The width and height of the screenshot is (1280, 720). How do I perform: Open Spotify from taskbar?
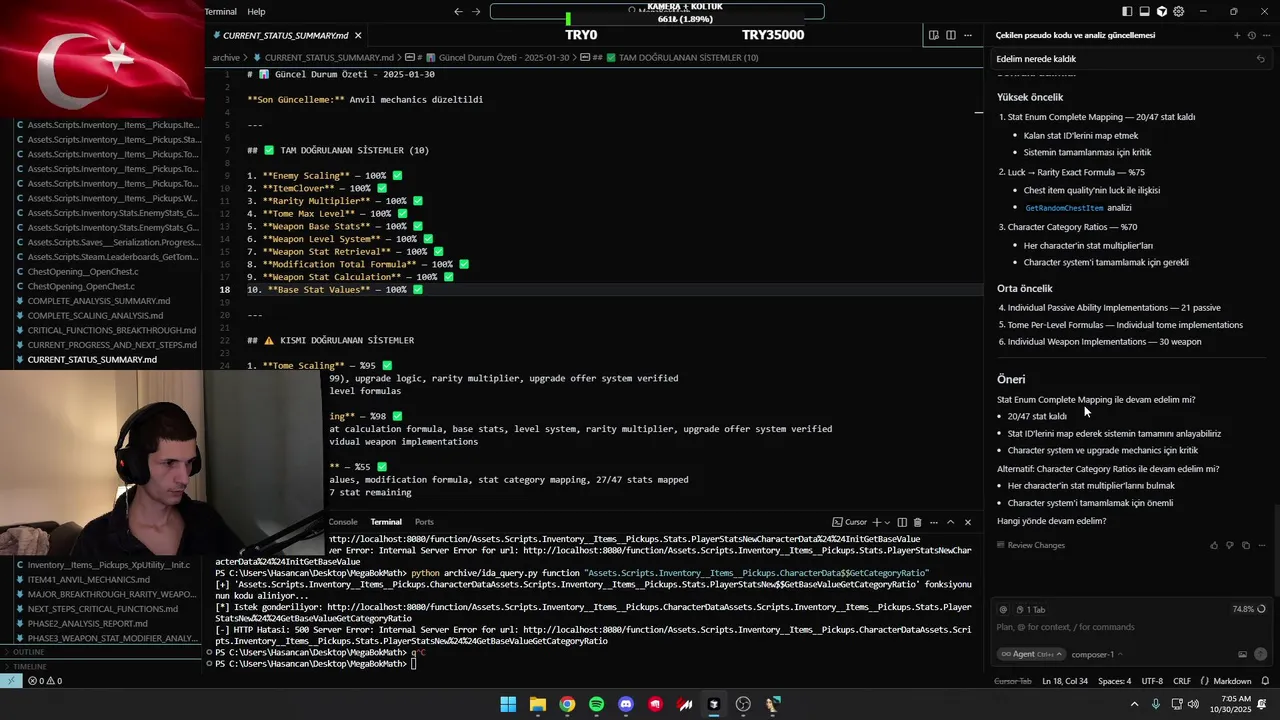pos(596,704)
